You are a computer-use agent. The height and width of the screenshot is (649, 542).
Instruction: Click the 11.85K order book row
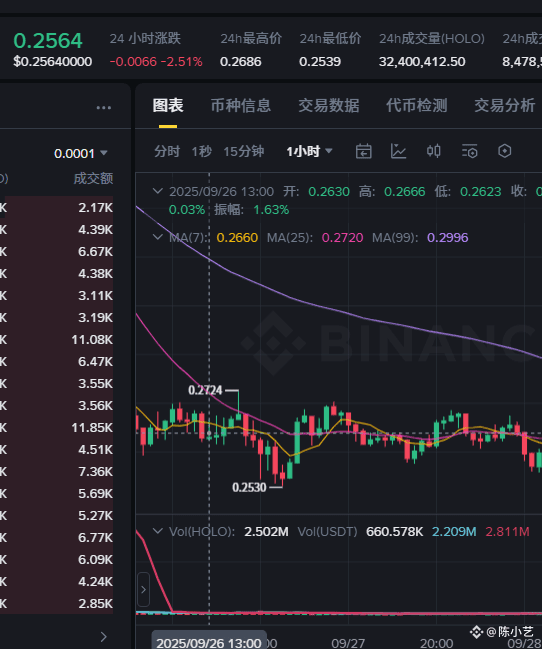[56, 428]
